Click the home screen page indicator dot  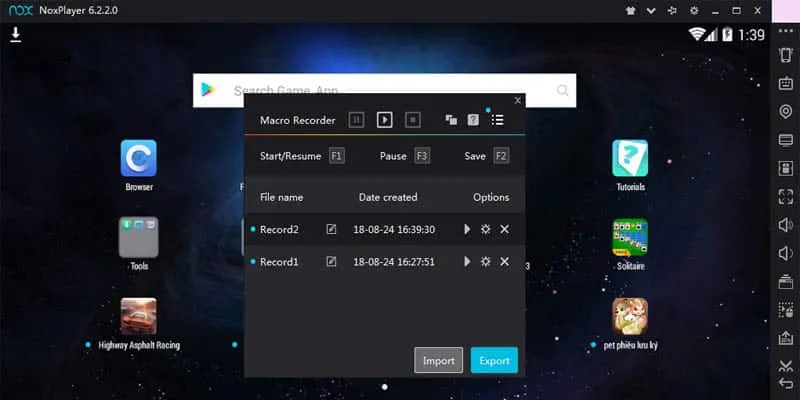coord(385,387)
